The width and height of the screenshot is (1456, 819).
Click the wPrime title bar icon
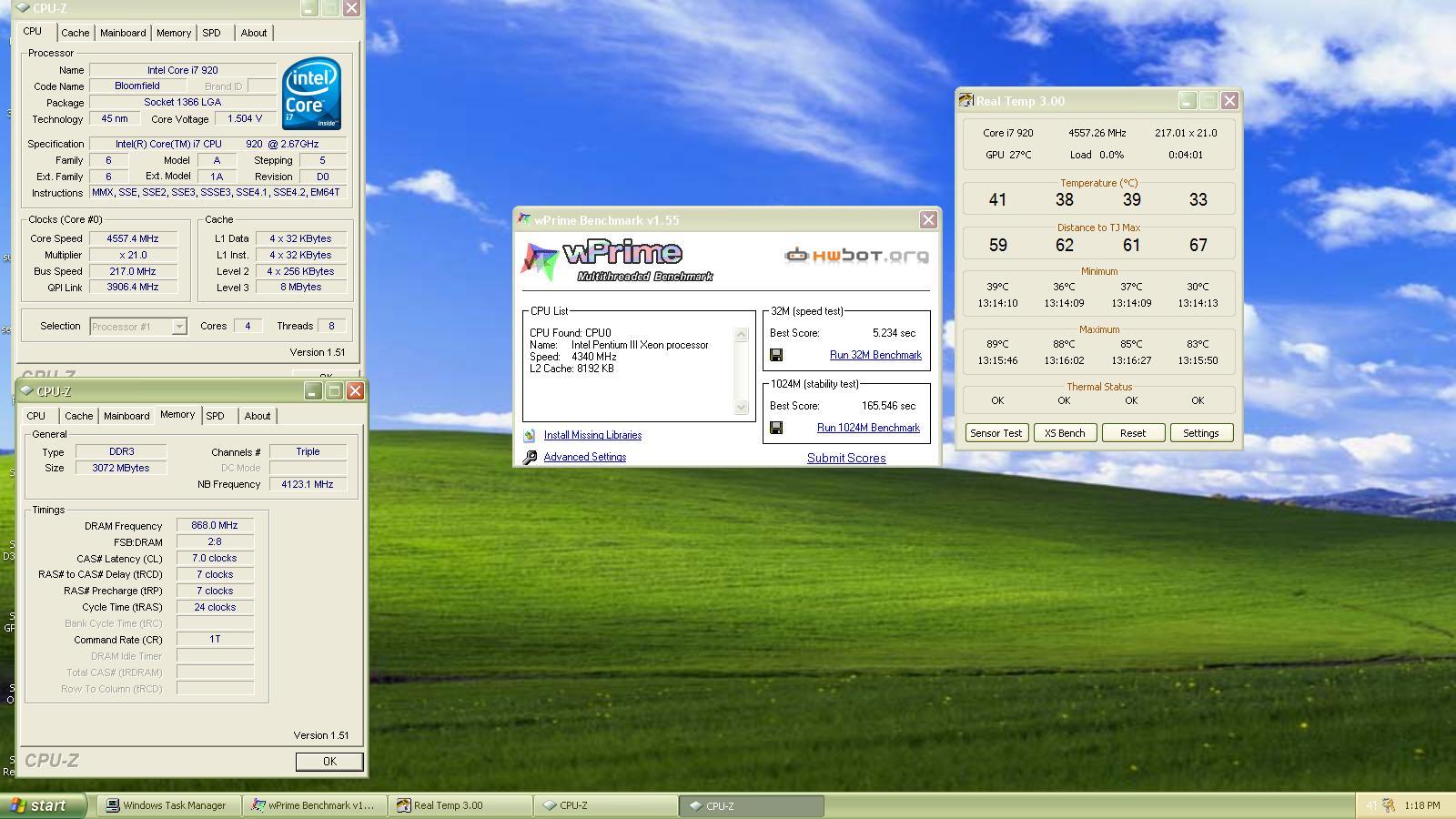524,219
